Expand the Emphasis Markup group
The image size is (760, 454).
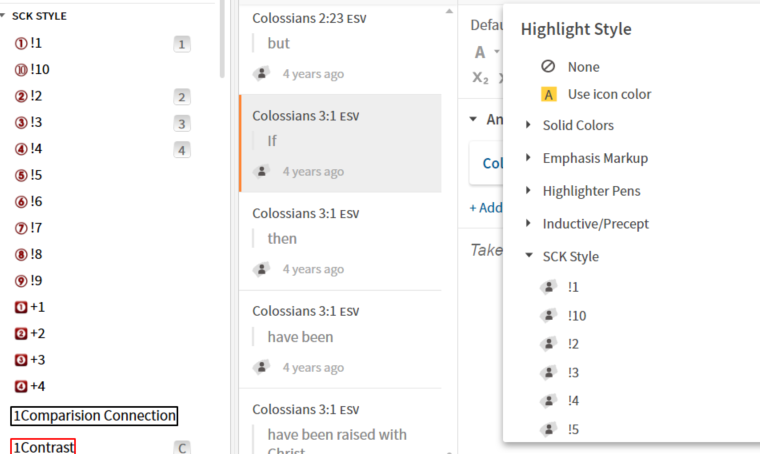click(x=528, y=157)
